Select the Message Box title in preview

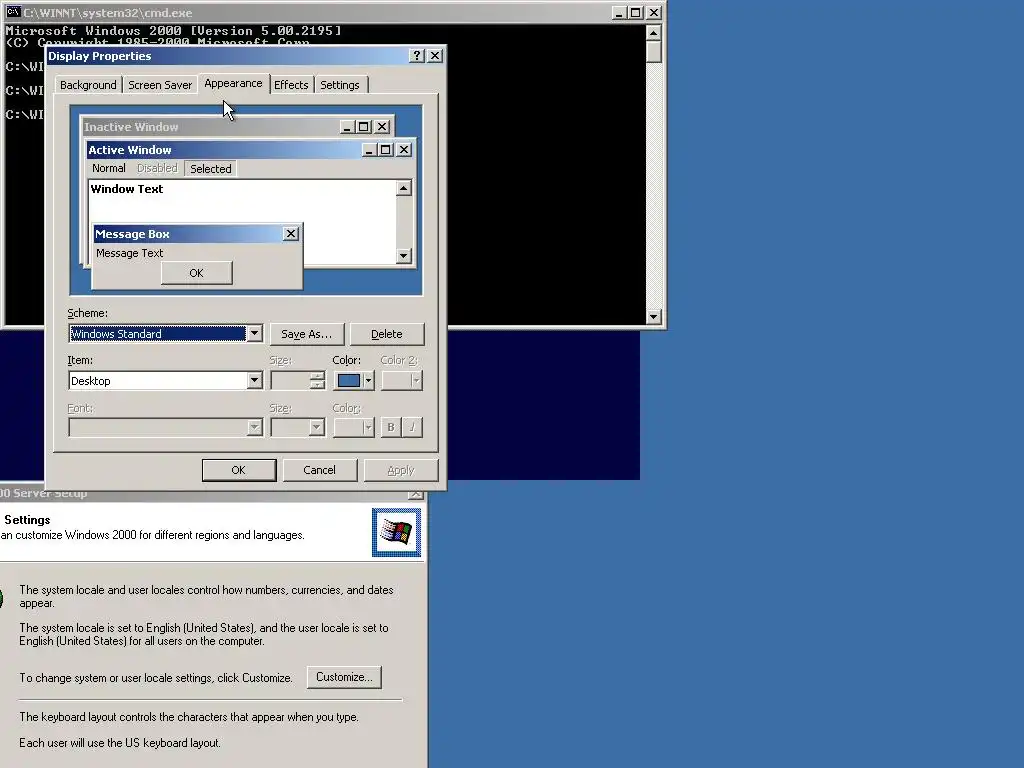coord(132,234)
